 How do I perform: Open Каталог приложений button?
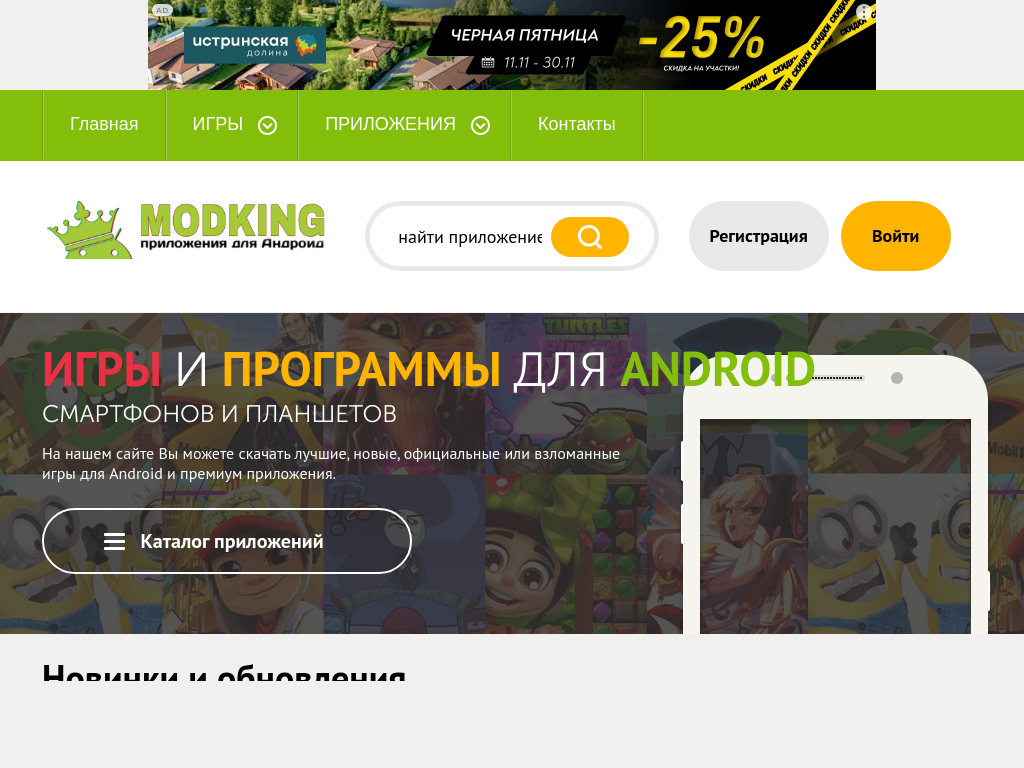click(x=227, y=541)
